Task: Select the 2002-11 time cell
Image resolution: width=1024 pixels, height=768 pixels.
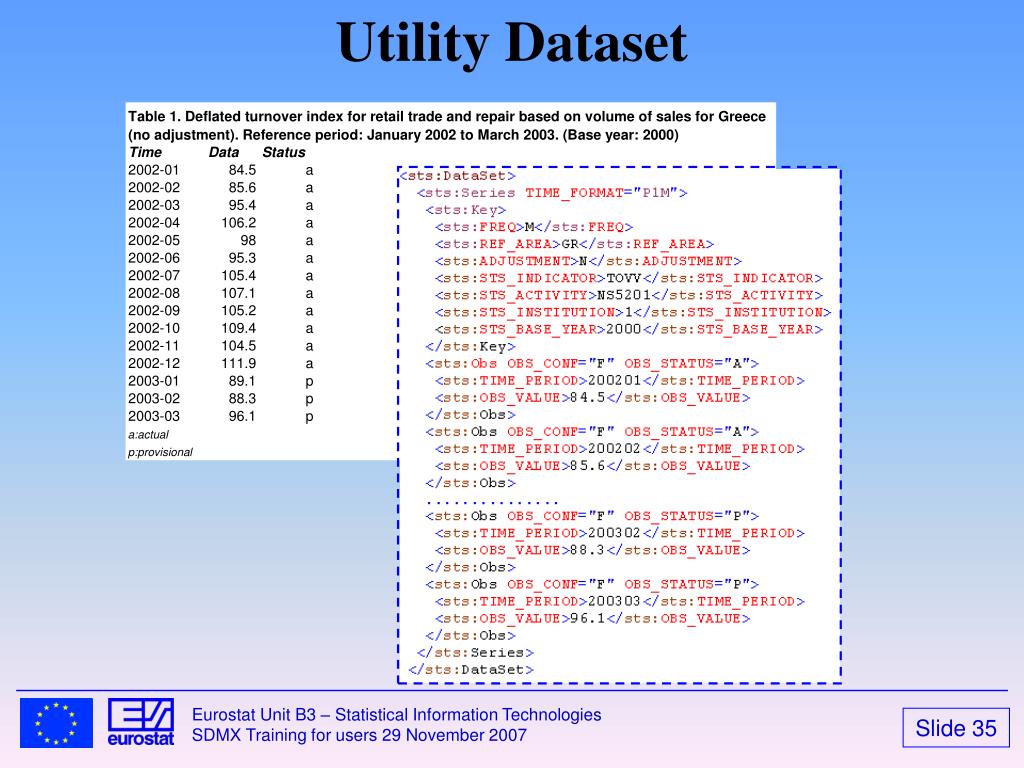Action: coord(153,346)
